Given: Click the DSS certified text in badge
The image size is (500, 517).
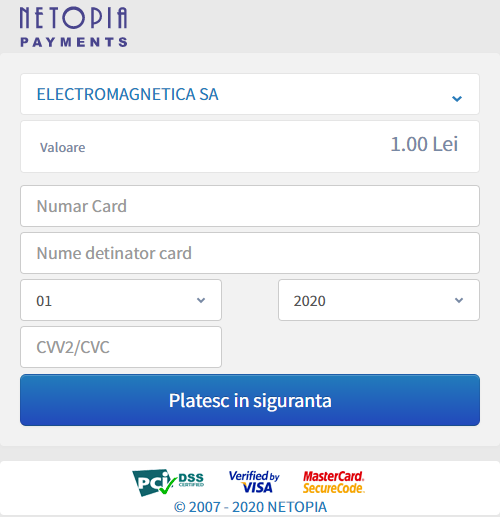Looking at the screenshot, I should pyautogui.click(x=191, y=480).
